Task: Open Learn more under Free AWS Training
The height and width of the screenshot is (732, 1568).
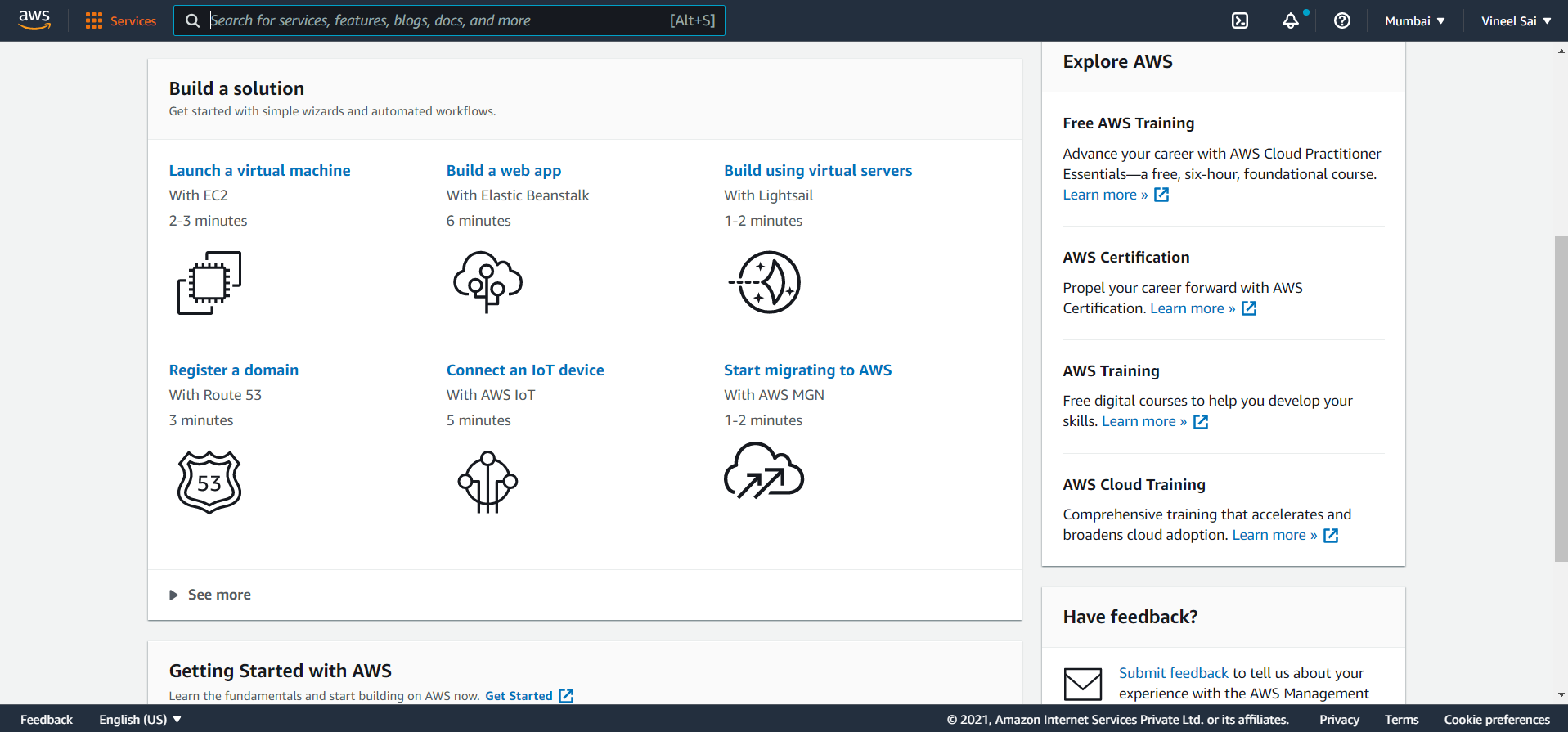Action: coord(1105,195)
